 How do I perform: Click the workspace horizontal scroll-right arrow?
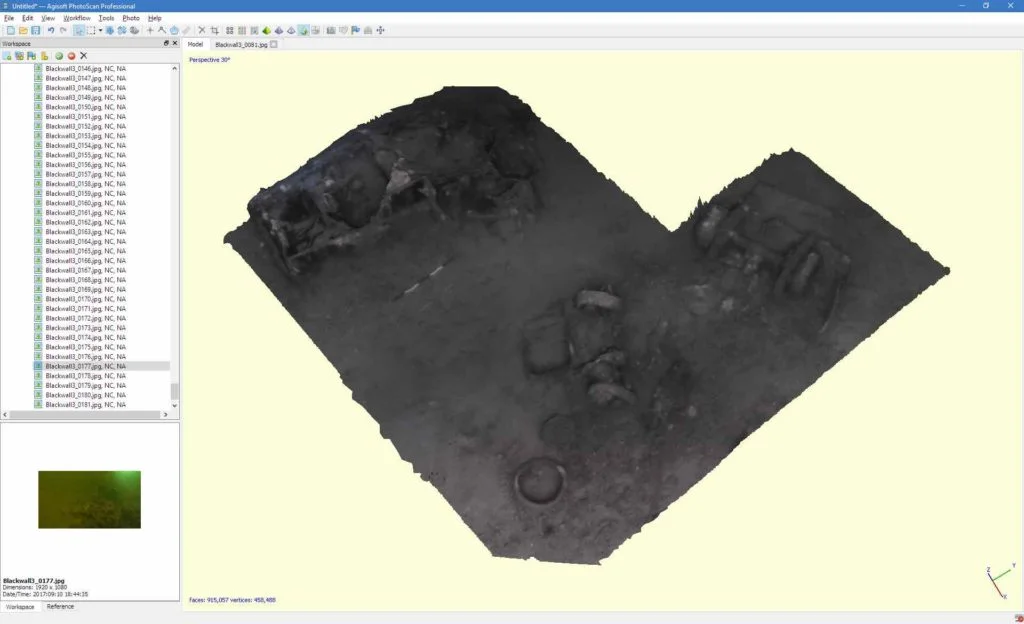click(x=165, y=414)
